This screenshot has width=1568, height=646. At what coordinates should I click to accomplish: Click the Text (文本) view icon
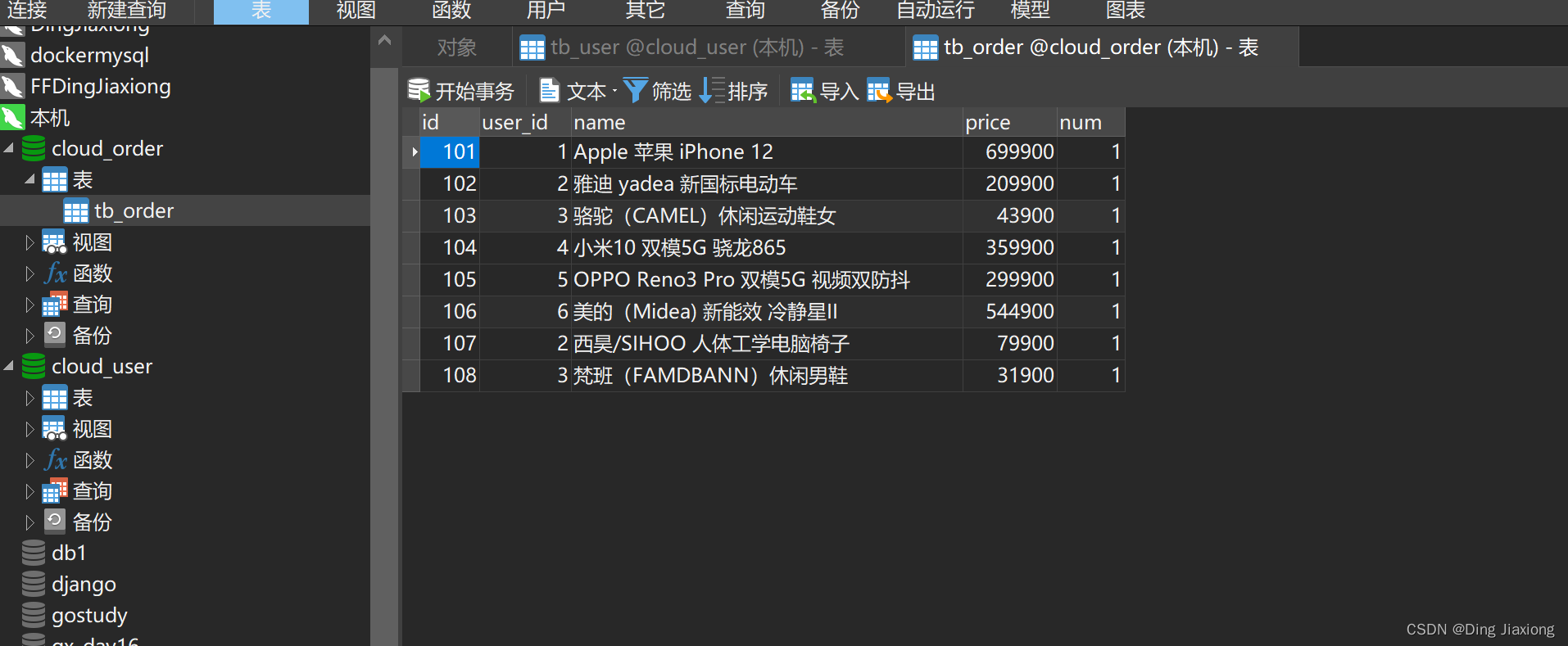(550, 90)
